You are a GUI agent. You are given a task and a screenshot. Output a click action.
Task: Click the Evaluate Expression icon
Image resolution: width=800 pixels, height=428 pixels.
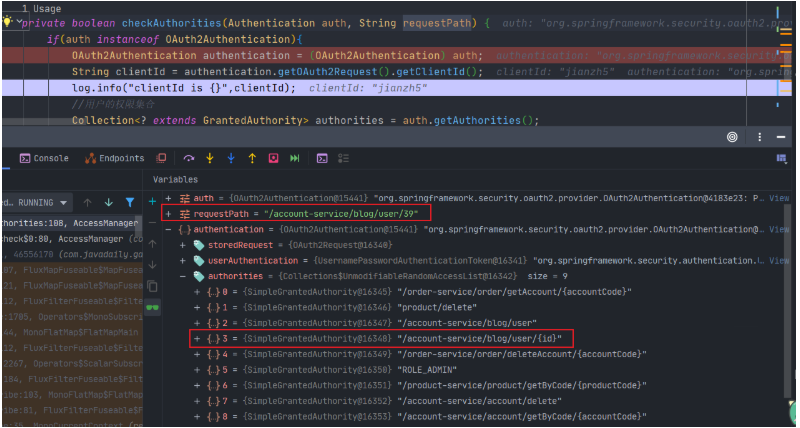322,159
